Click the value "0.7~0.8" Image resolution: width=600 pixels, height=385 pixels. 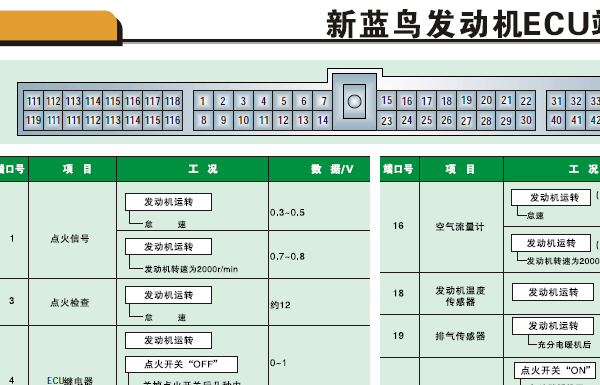click(287, 256)
